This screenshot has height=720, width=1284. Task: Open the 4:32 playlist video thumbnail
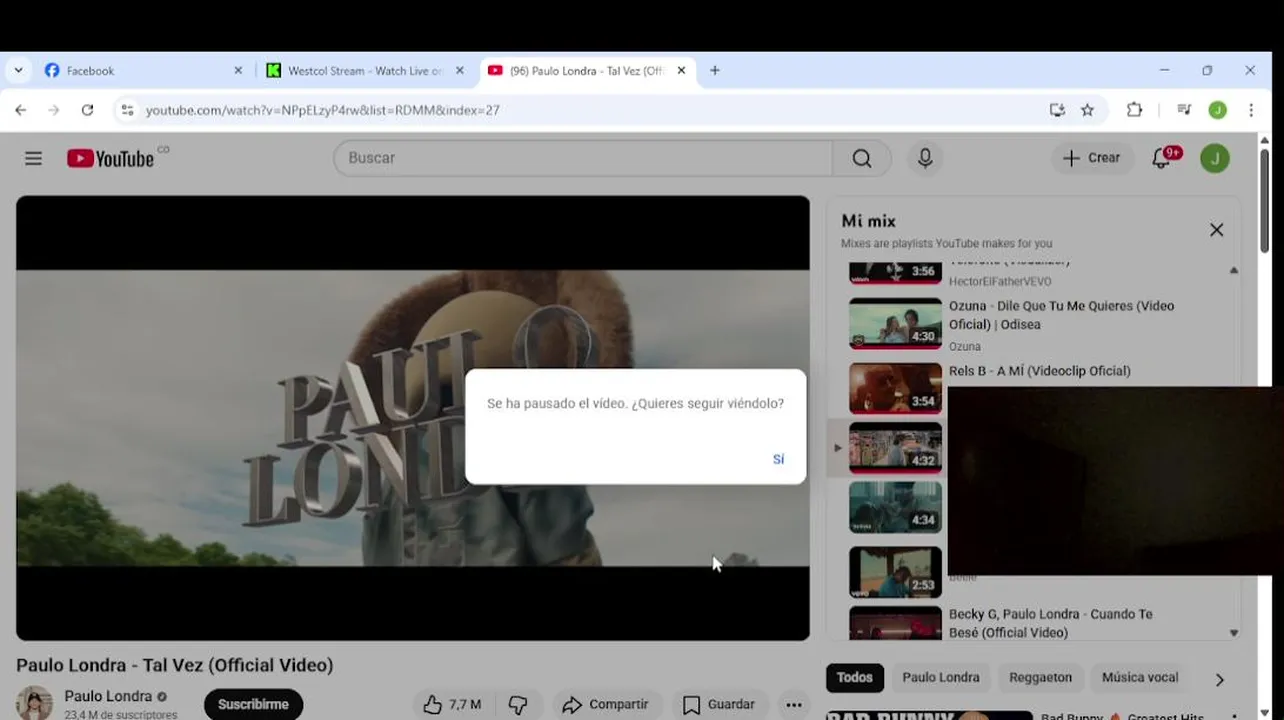(x=895, y=448)
